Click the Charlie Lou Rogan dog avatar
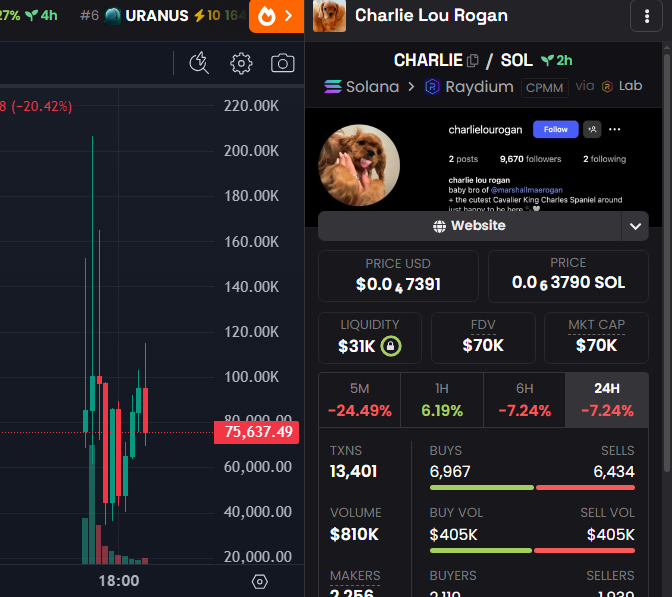 [x=329, y=16]
